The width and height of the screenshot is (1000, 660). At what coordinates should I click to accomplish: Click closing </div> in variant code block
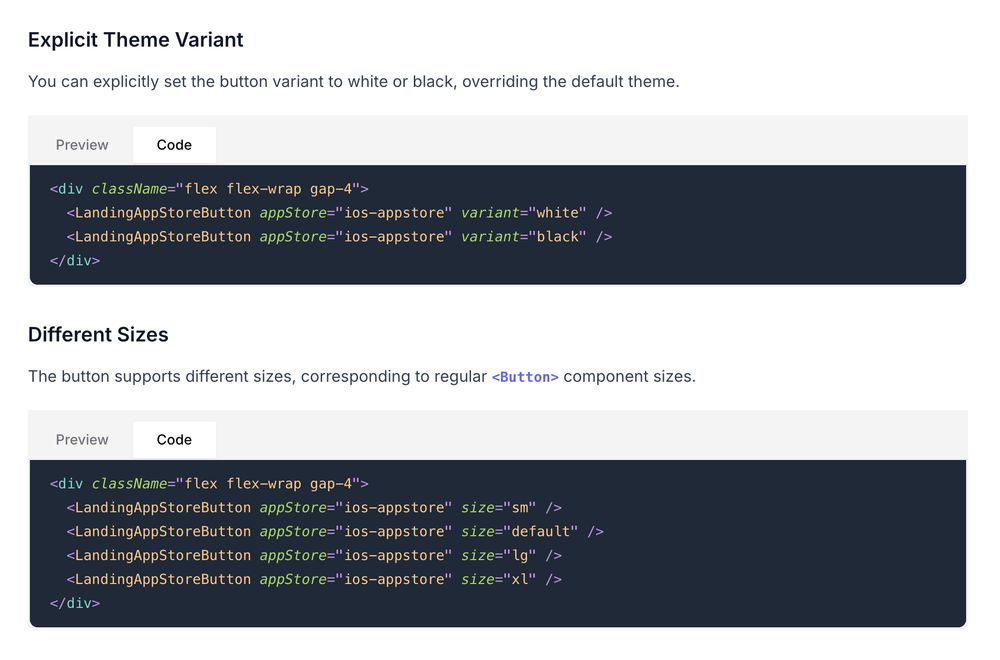tap(75, 260)
